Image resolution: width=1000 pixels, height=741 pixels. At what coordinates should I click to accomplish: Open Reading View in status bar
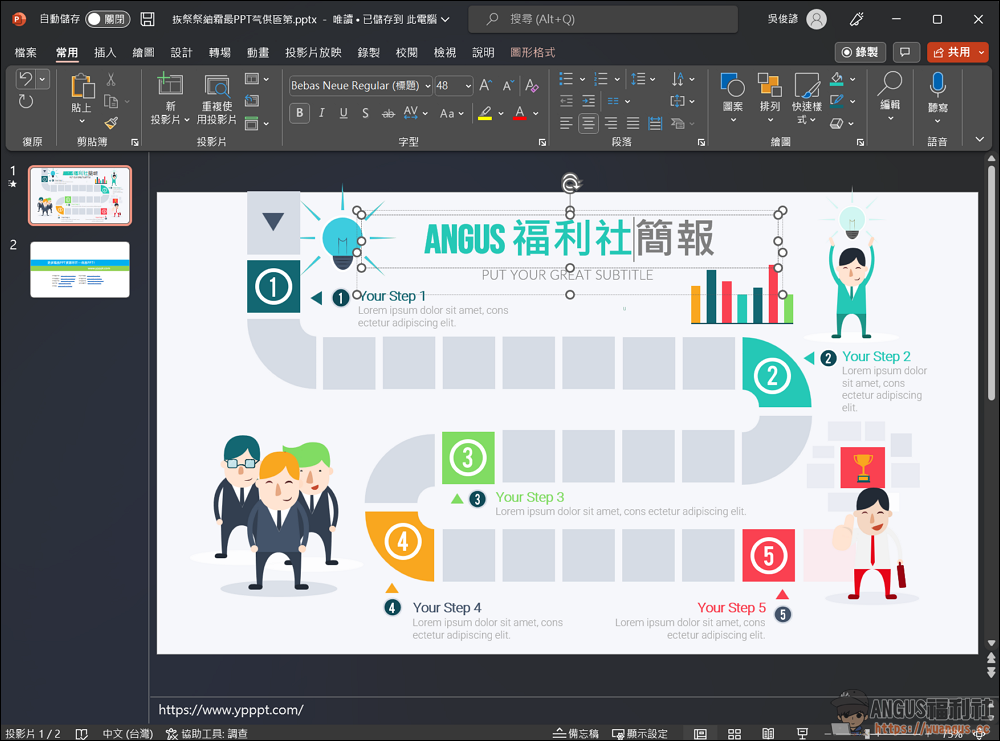point(768,734)
